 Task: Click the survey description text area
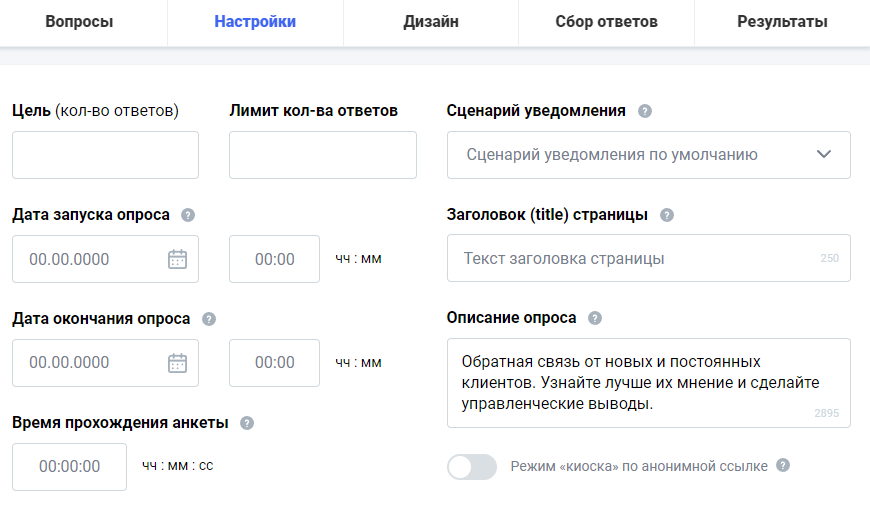point(640,383)
